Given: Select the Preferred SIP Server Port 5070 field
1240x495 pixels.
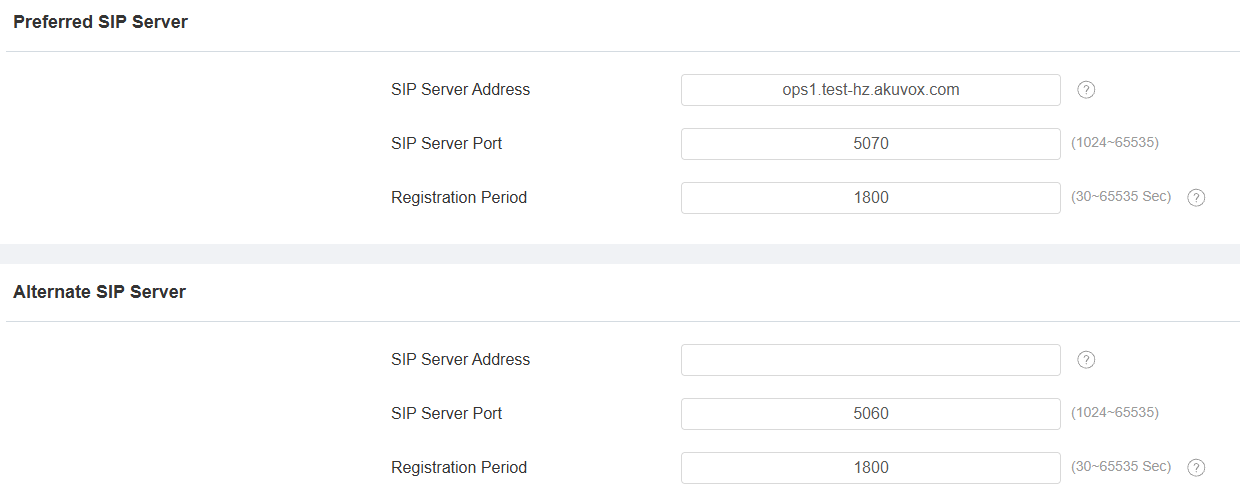Looking at the screenshot, I should pos(870,144).
